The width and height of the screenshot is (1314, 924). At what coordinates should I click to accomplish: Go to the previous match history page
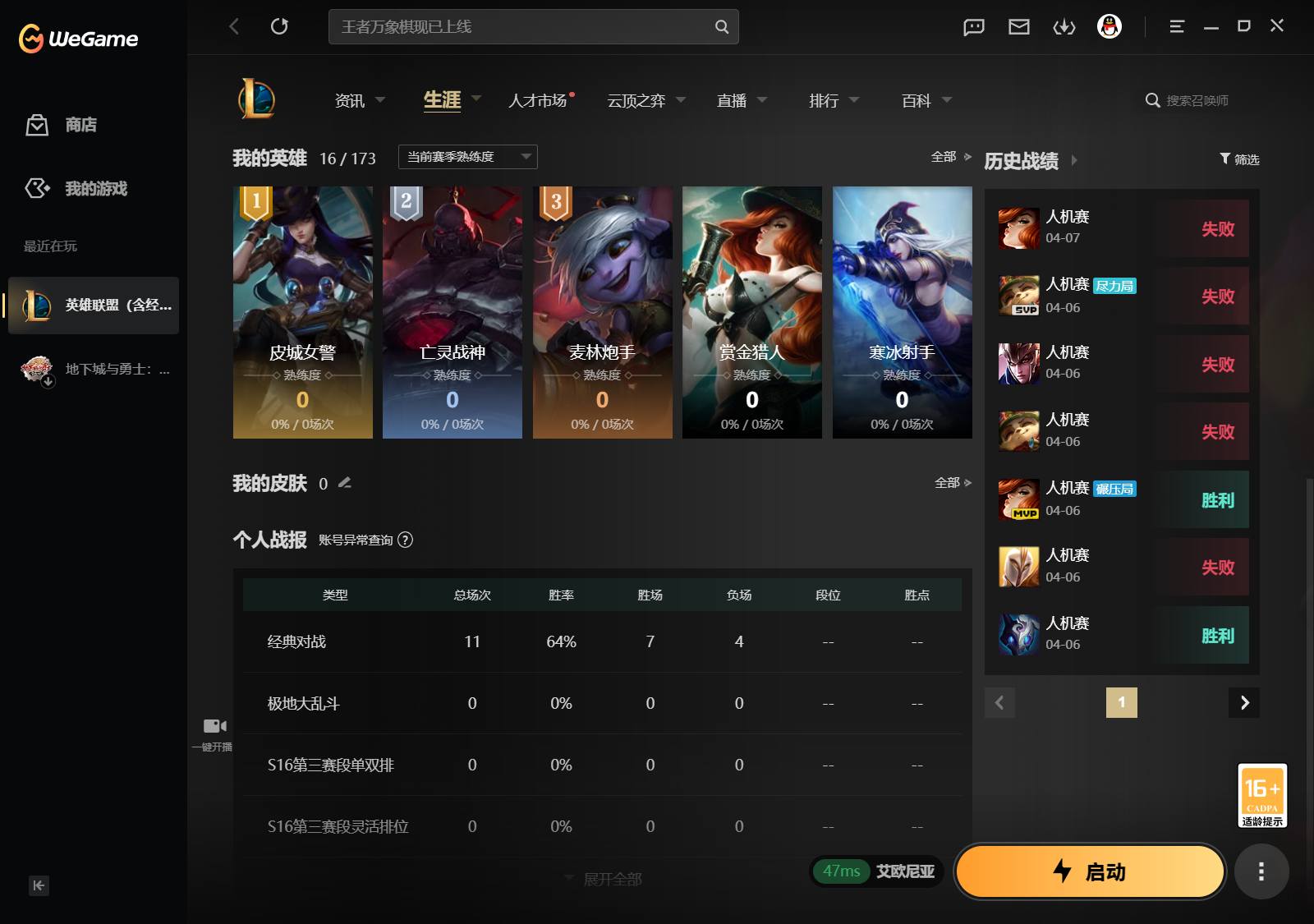pos(999,702)
